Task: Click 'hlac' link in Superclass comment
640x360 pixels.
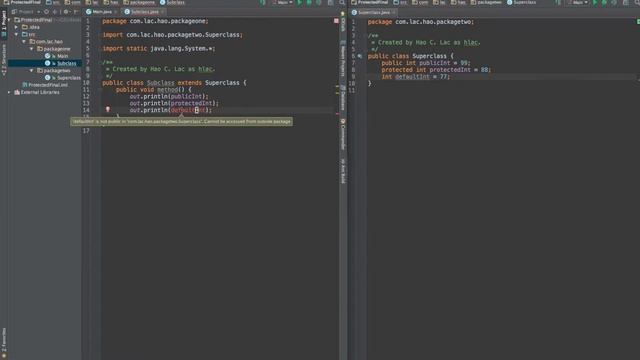Action: point(471,42)
